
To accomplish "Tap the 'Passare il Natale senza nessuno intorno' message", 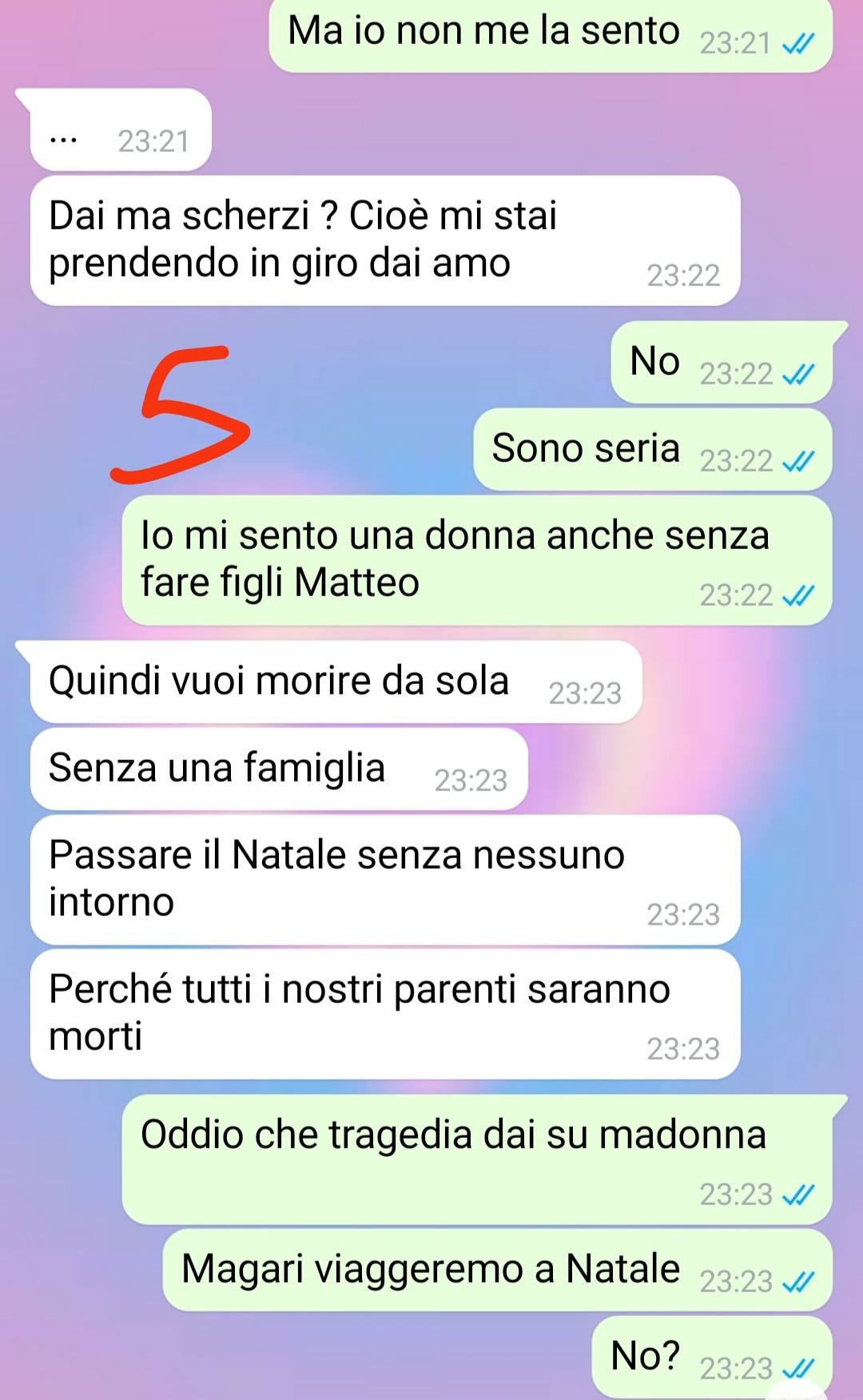I will coord(385,880).
